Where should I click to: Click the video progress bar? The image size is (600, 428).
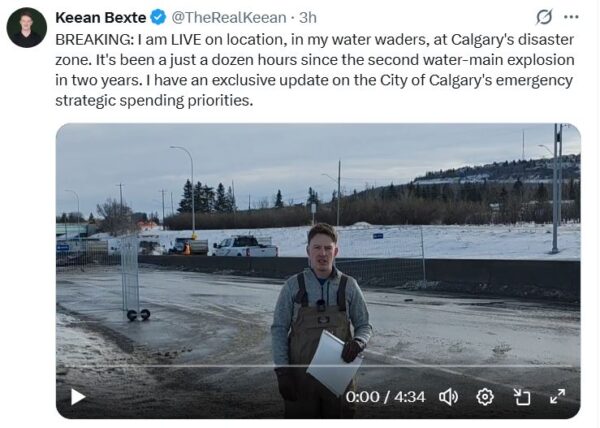click(x=318, y=372)
